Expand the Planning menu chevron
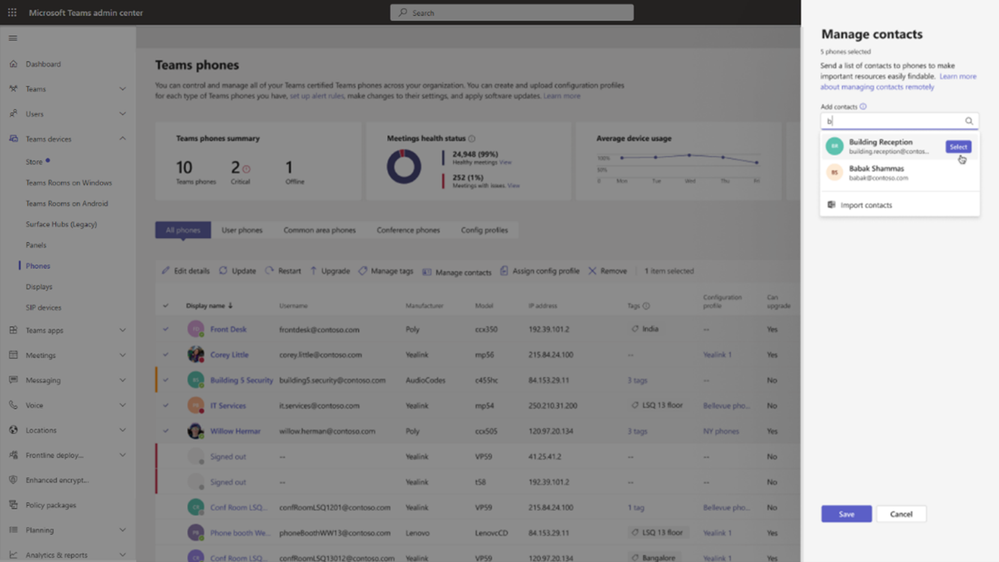Image resolution: width=999 pixels, height=562 pixels. tap(122, 530)
